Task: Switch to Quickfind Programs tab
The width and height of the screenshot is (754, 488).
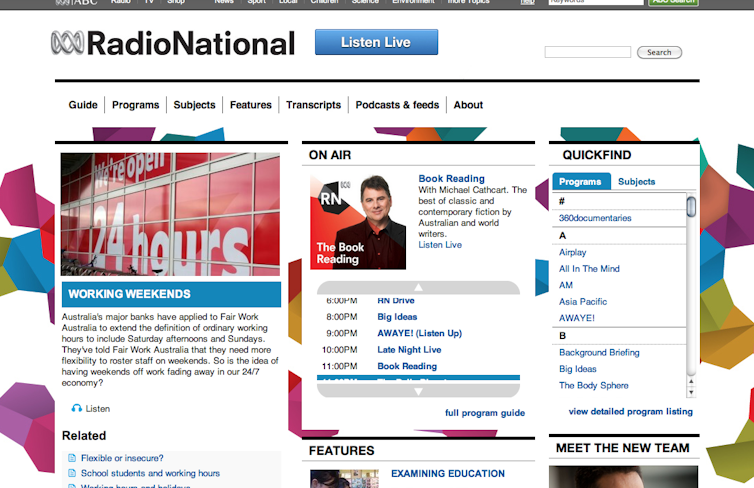Action: [580, 181]
